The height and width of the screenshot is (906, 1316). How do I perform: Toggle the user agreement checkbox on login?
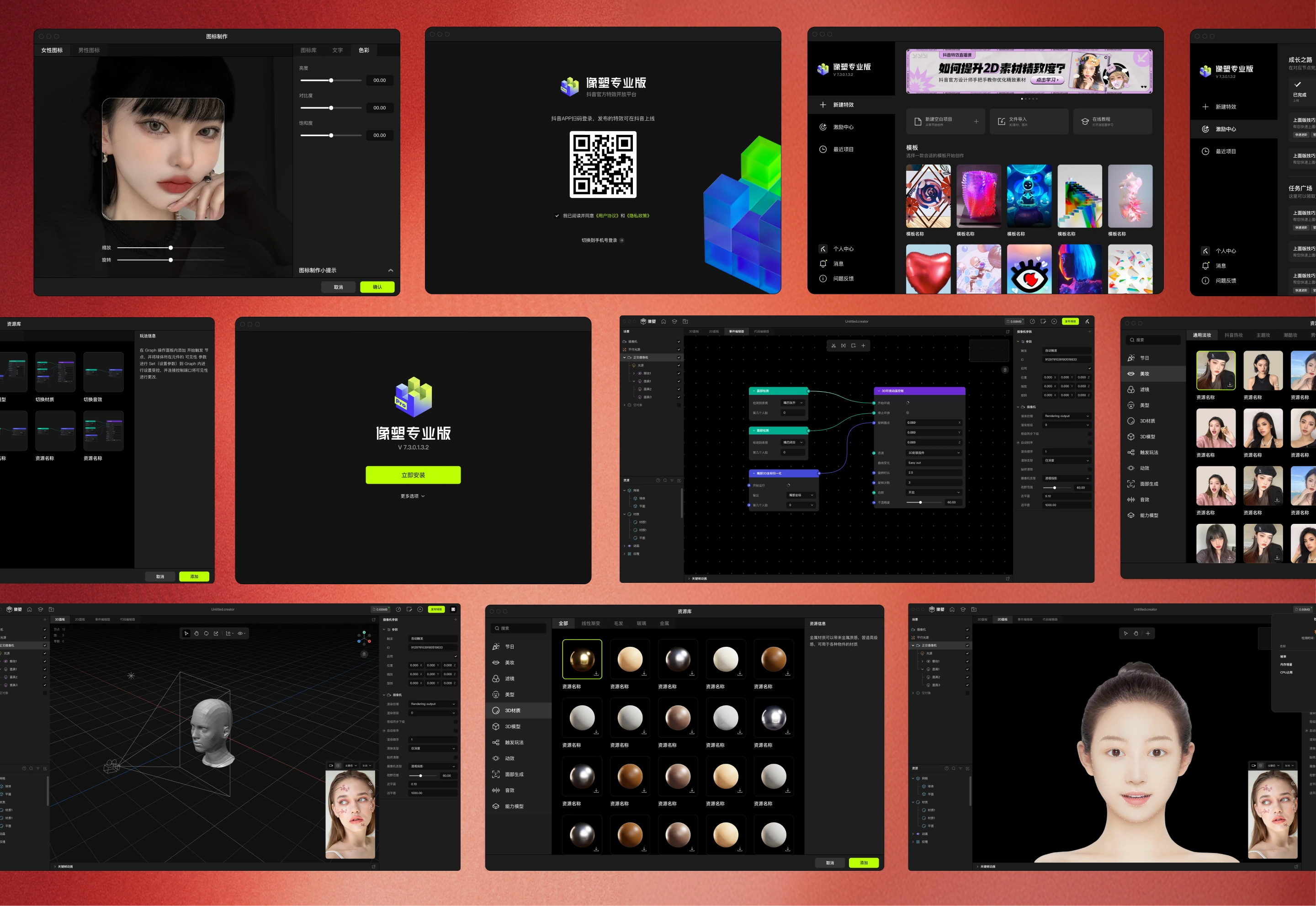557,216
